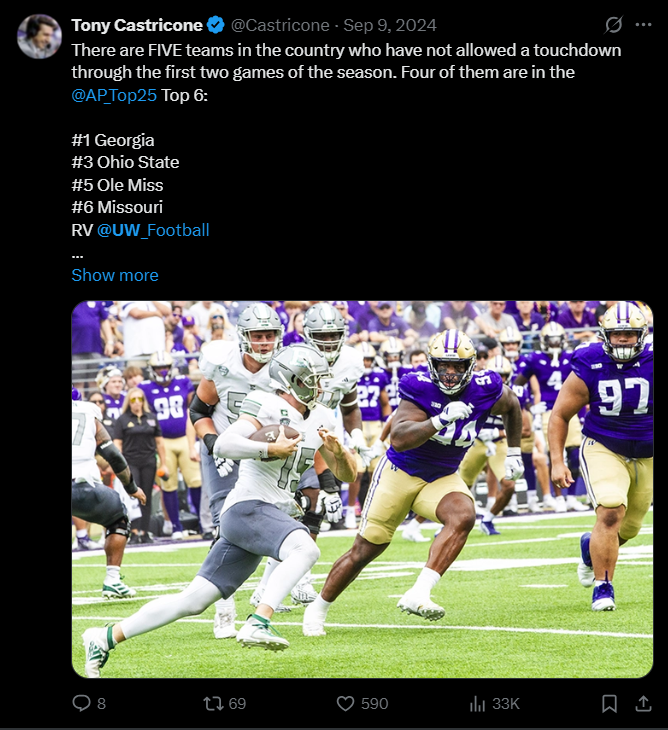Open the @UW_Football mention link
Viewport: 668px width, 730px height.
point(153,230)
